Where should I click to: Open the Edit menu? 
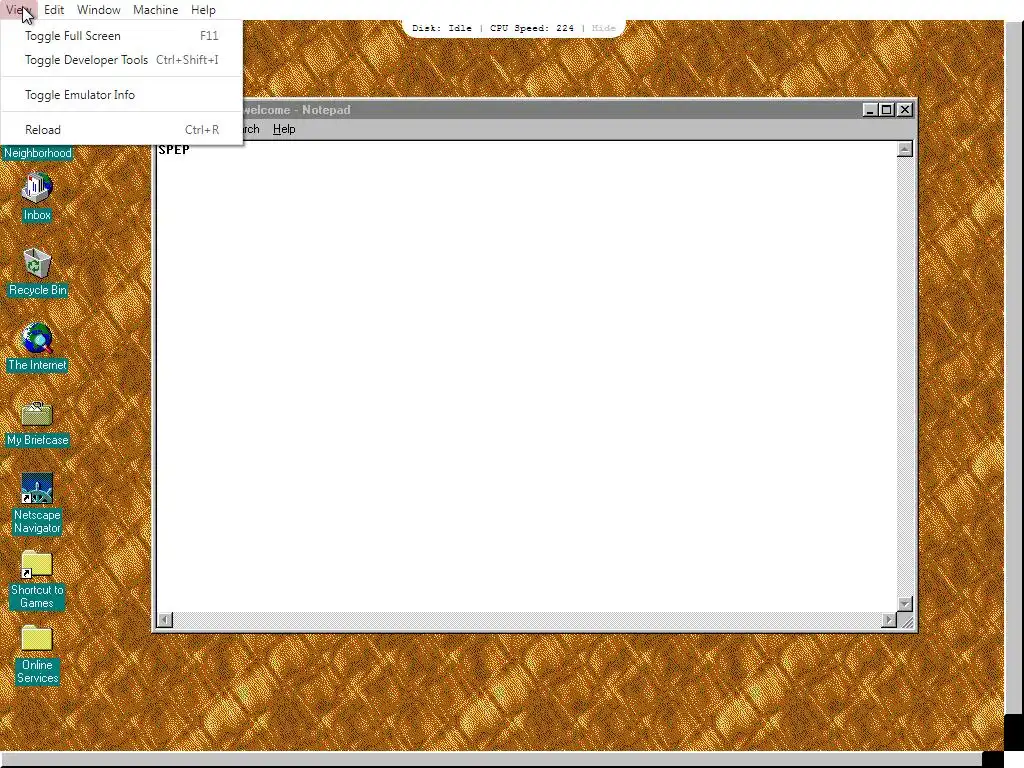[x=54, y=10]
